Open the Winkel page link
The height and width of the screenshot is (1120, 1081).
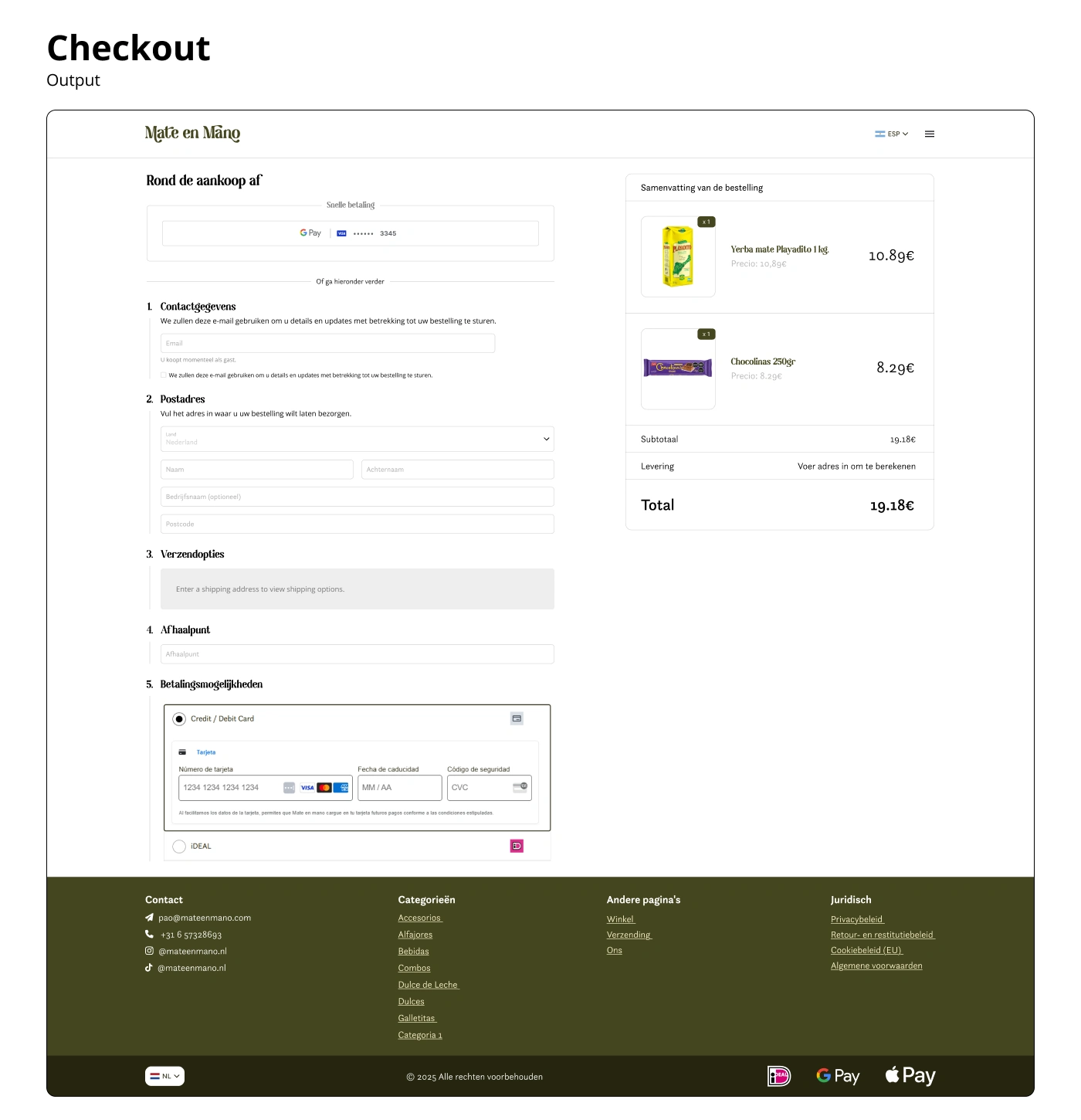coord(620,919)
